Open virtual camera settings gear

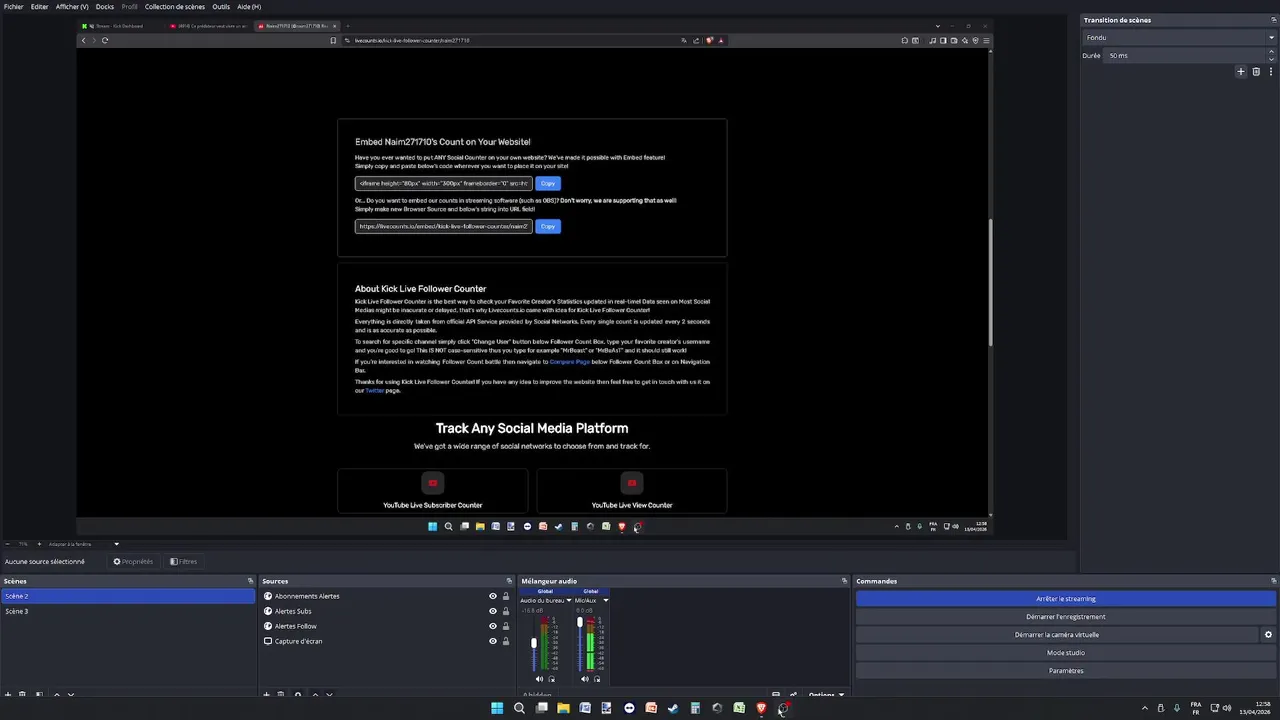(x=1268, y=635)
